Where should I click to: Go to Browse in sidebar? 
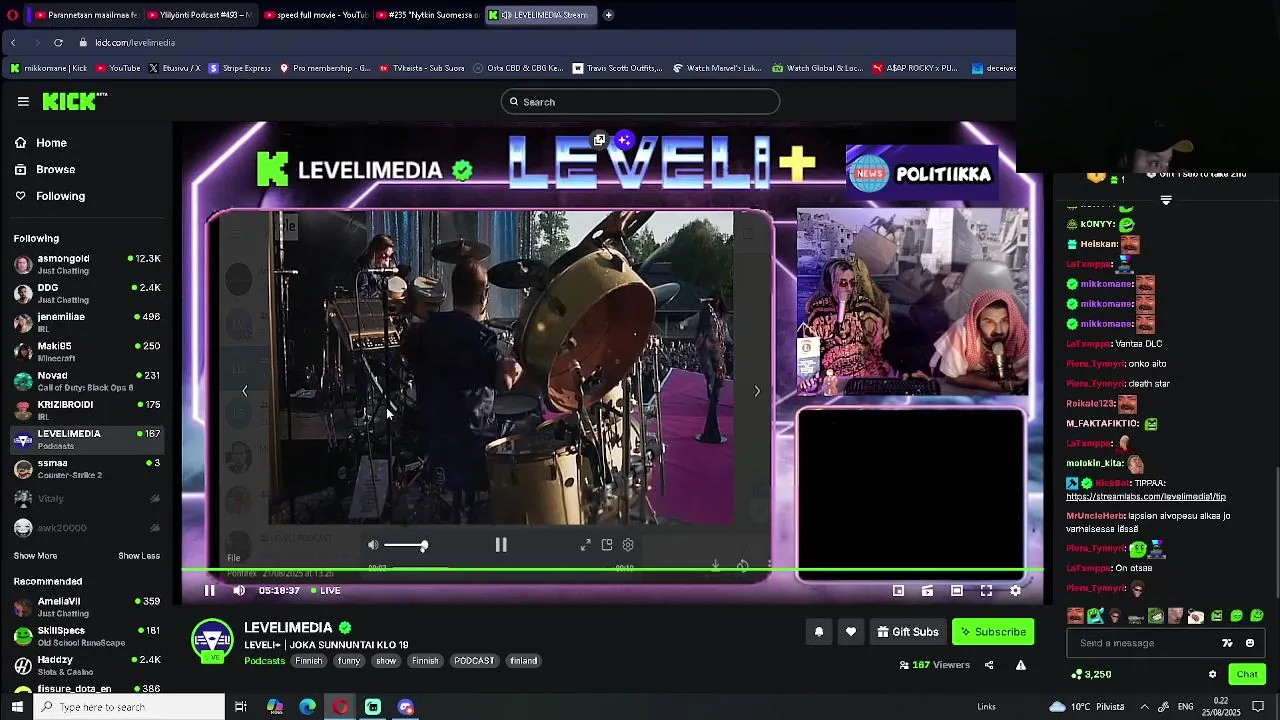click(x=45, y=170)
